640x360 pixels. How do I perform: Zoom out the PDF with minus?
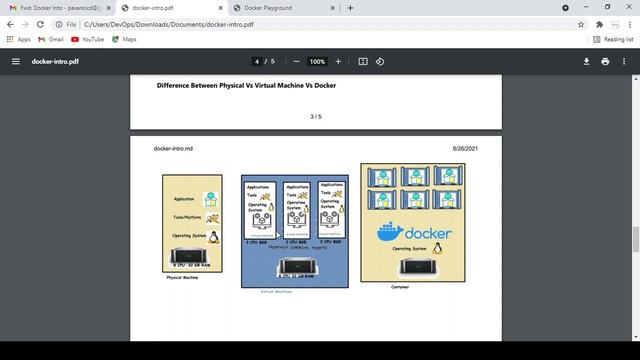click(297, 62)
